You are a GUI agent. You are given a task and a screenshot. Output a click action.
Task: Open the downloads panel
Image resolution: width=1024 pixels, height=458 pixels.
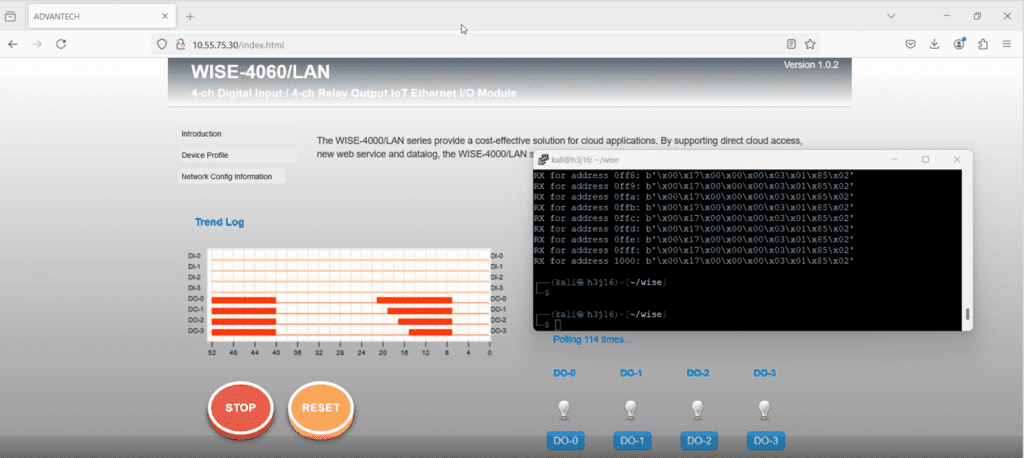pos(935,44)
